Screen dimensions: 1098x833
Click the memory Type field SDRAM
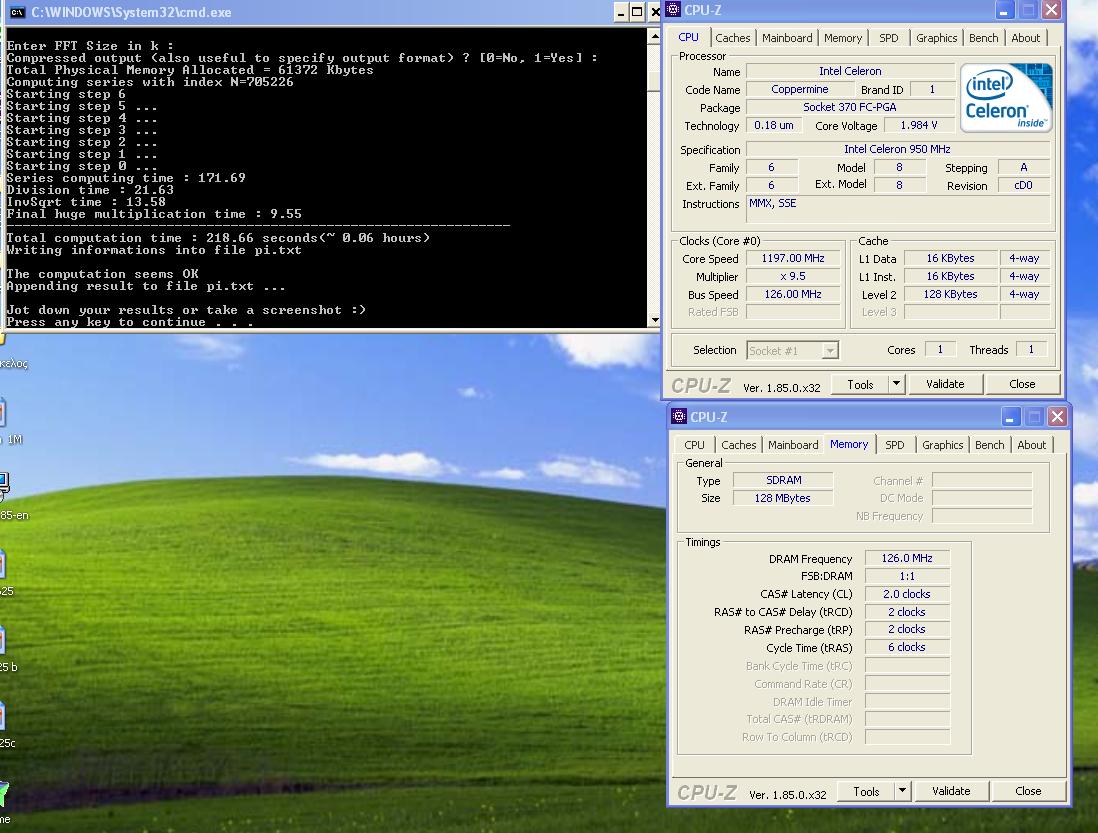783,480
